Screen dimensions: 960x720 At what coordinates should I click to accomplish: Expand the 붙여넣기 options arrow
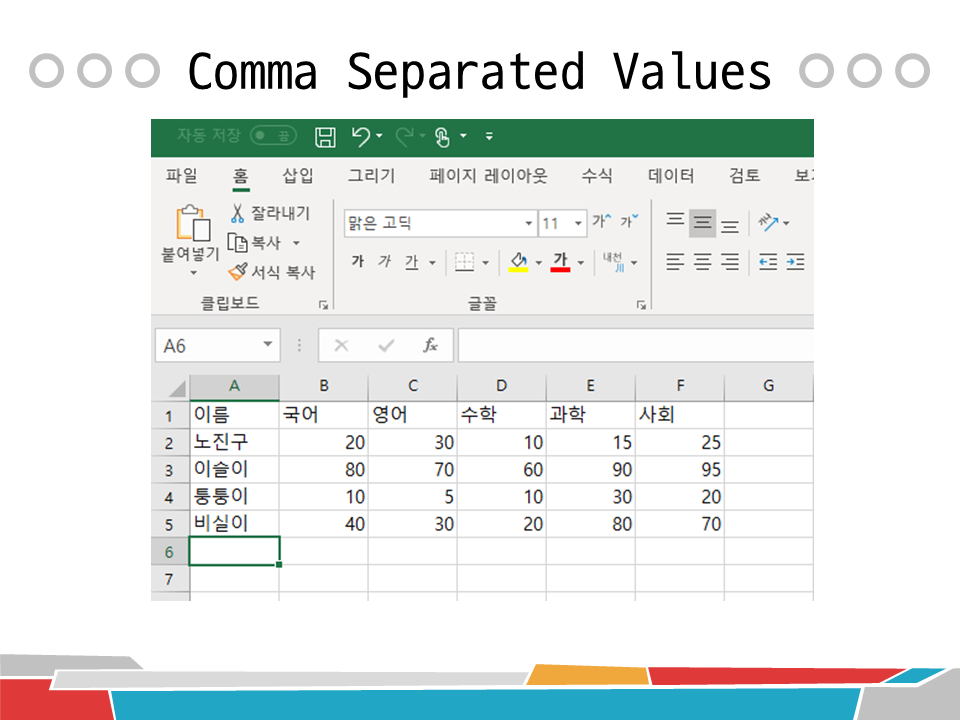coord(193,273)
